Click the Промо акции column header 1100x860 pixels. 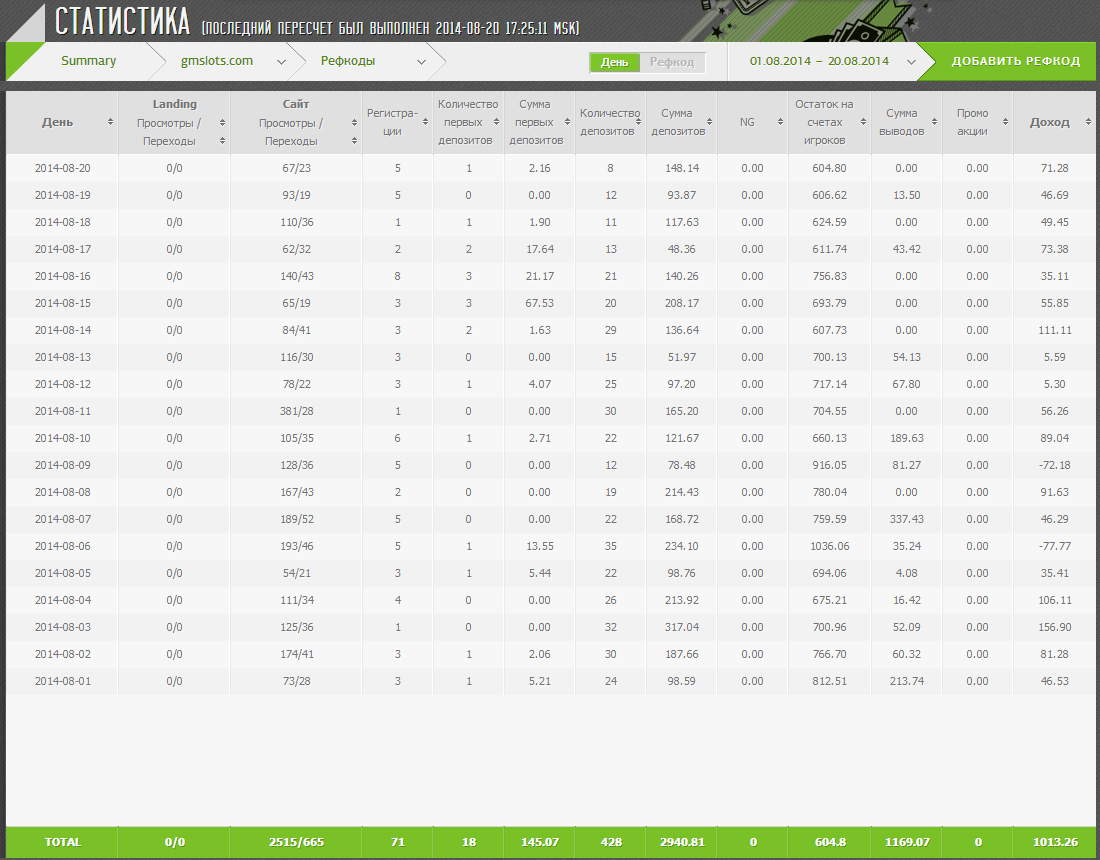coord(972,122)
